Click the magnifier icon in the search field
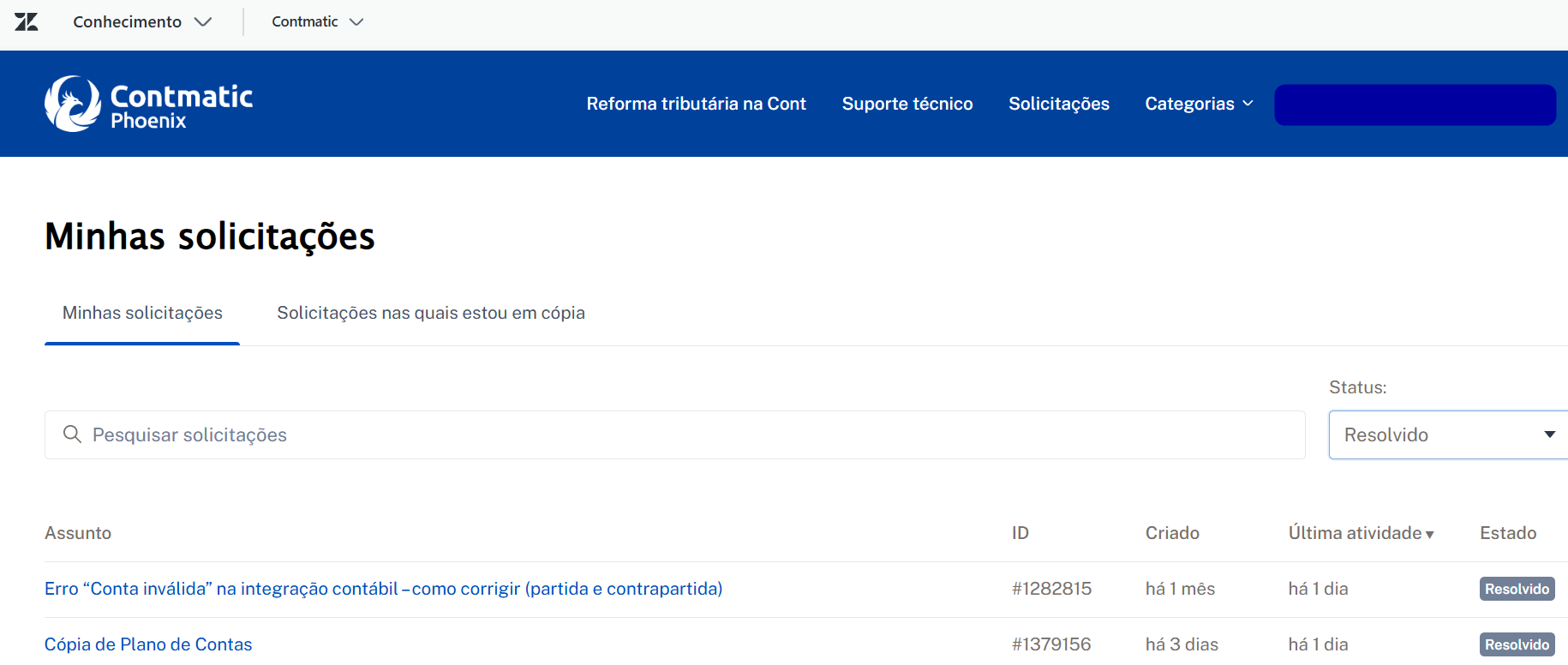The height and width of the screenshot is (665, 1568). 72,434
